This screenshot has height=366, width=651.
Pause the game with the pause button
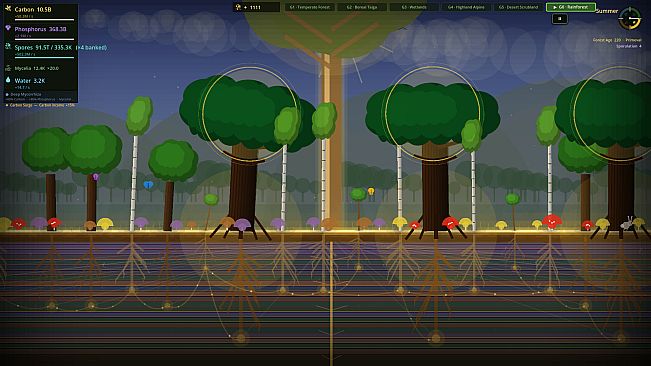(x=560, y=19)
